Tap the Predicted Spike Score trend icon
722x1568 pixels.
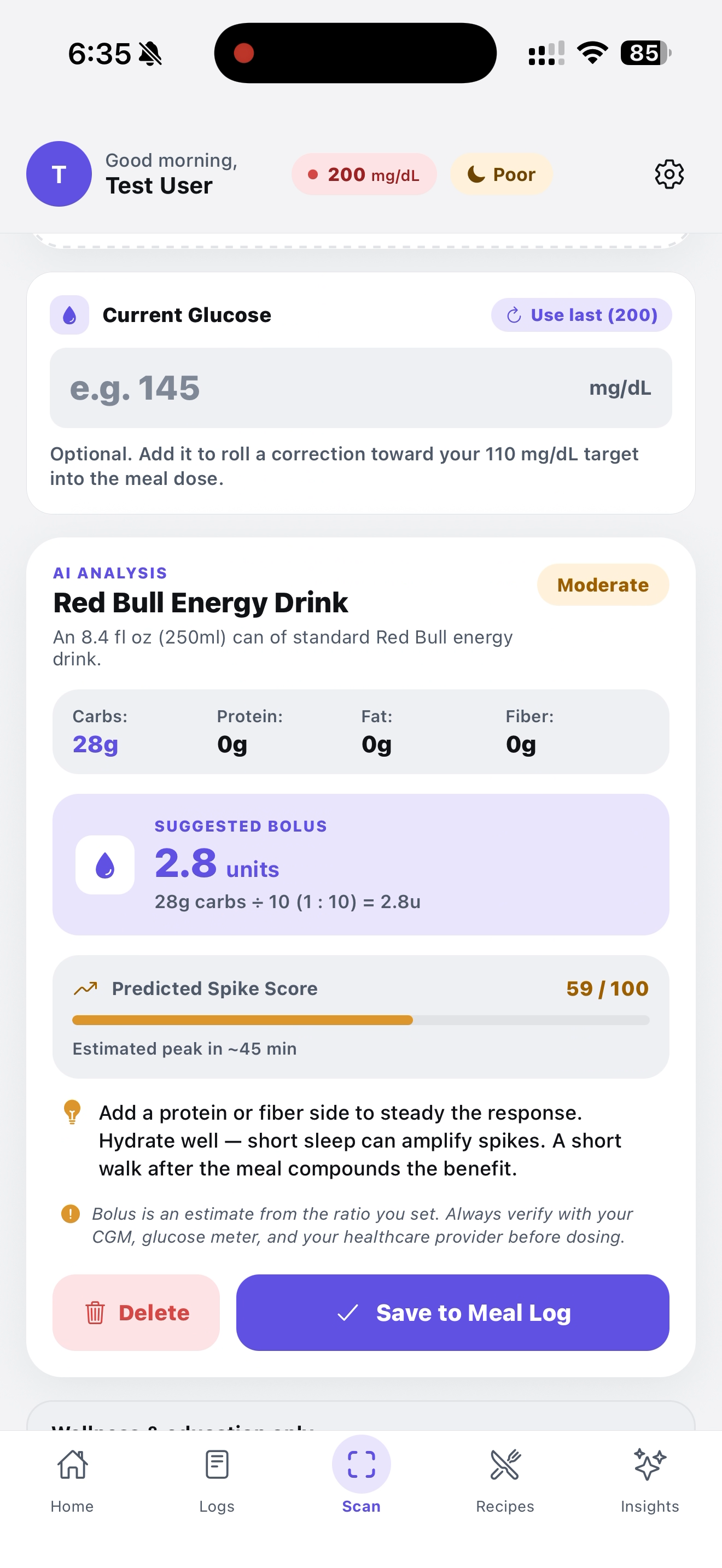(86, 988)
